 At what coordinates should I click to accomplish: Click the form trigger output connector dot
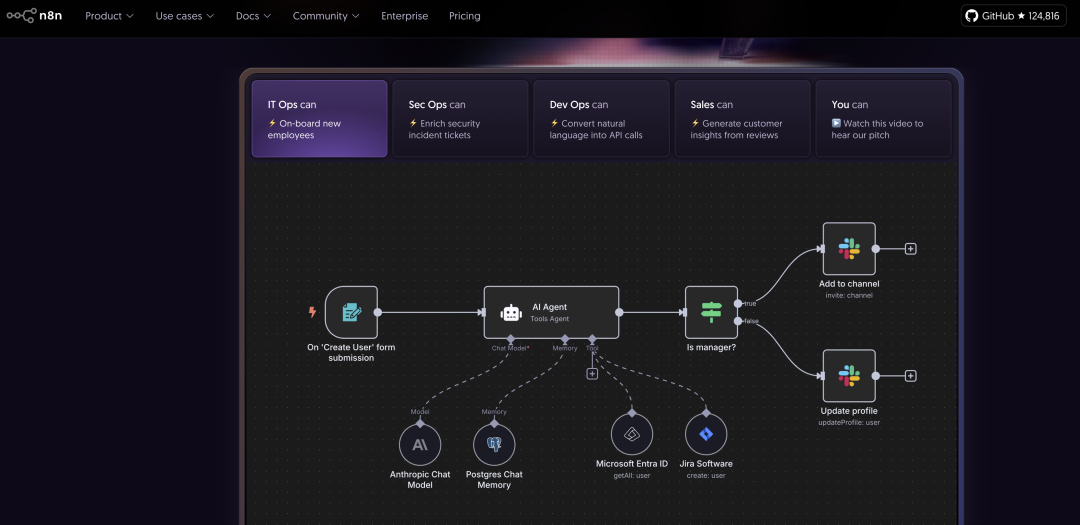377,312
